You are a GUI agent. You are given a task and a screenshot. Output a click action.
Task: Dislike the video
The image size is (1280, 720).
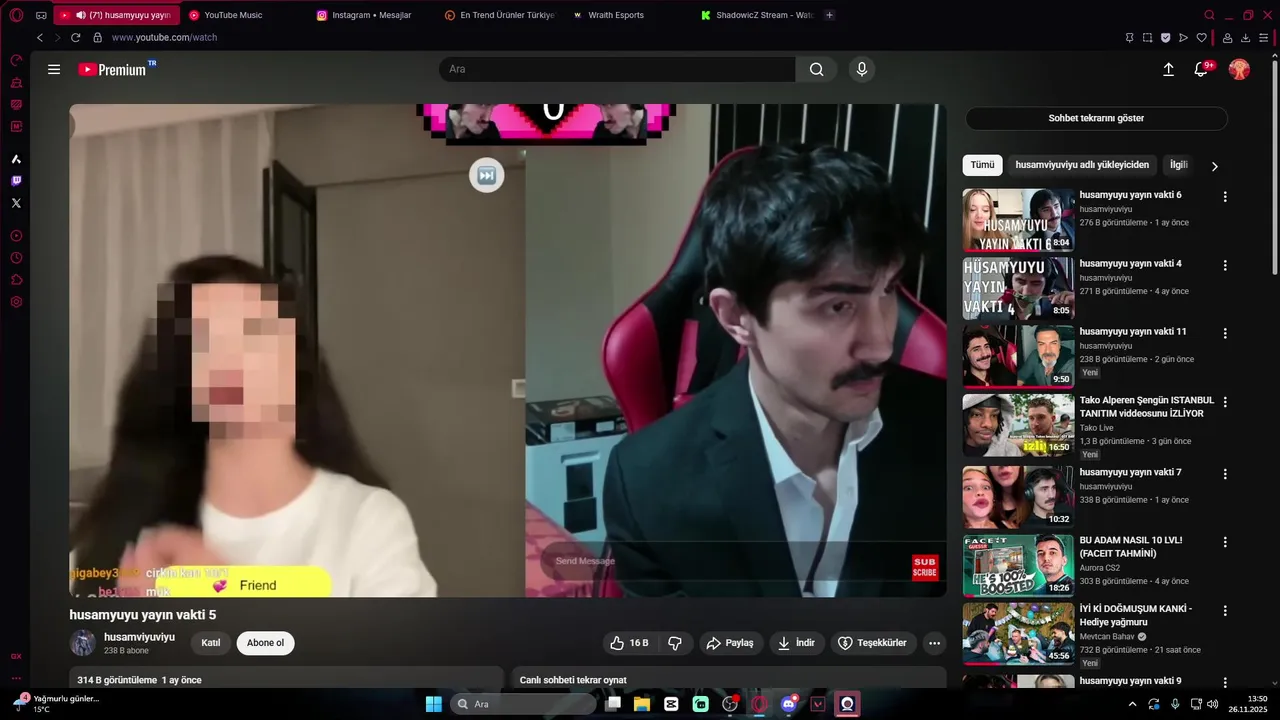pyautogui.click(x=675, y=643)
